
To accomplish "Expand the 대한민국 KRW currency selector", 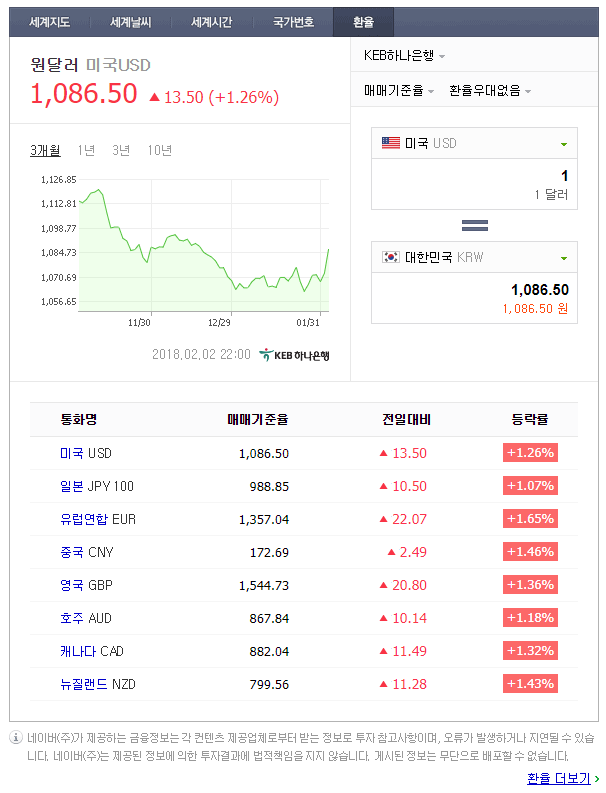I will click(x=564, y=258).
